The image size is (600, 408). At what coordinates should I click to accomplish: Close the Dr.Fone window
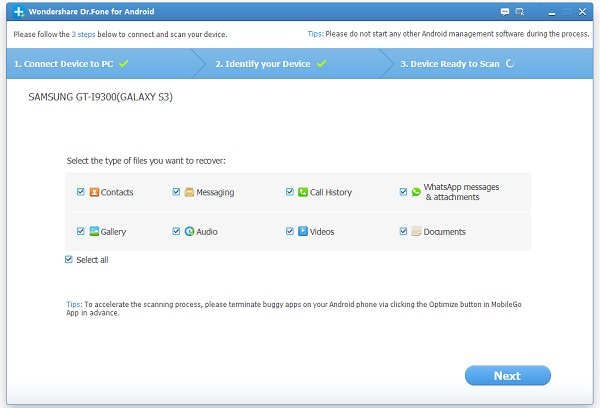click(x=582, y=12)
